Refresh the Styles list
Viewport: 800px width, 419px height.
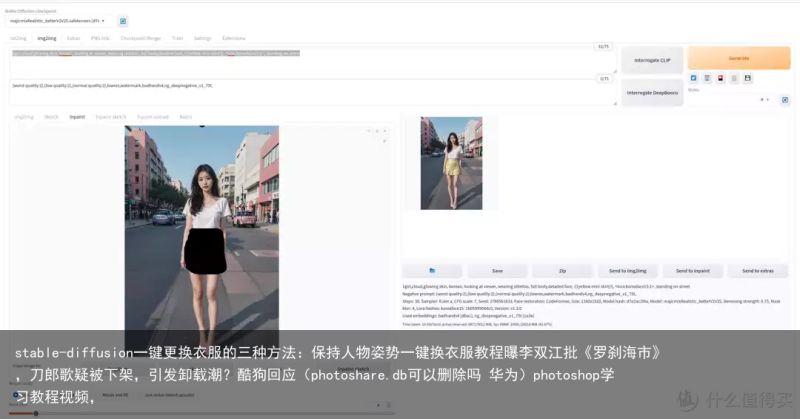click(785, 100)
